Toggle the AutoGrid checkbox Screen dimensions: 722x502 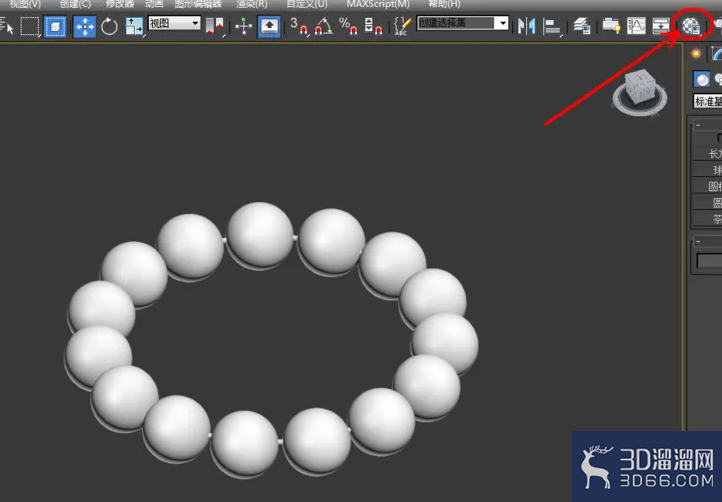(719, 138)
